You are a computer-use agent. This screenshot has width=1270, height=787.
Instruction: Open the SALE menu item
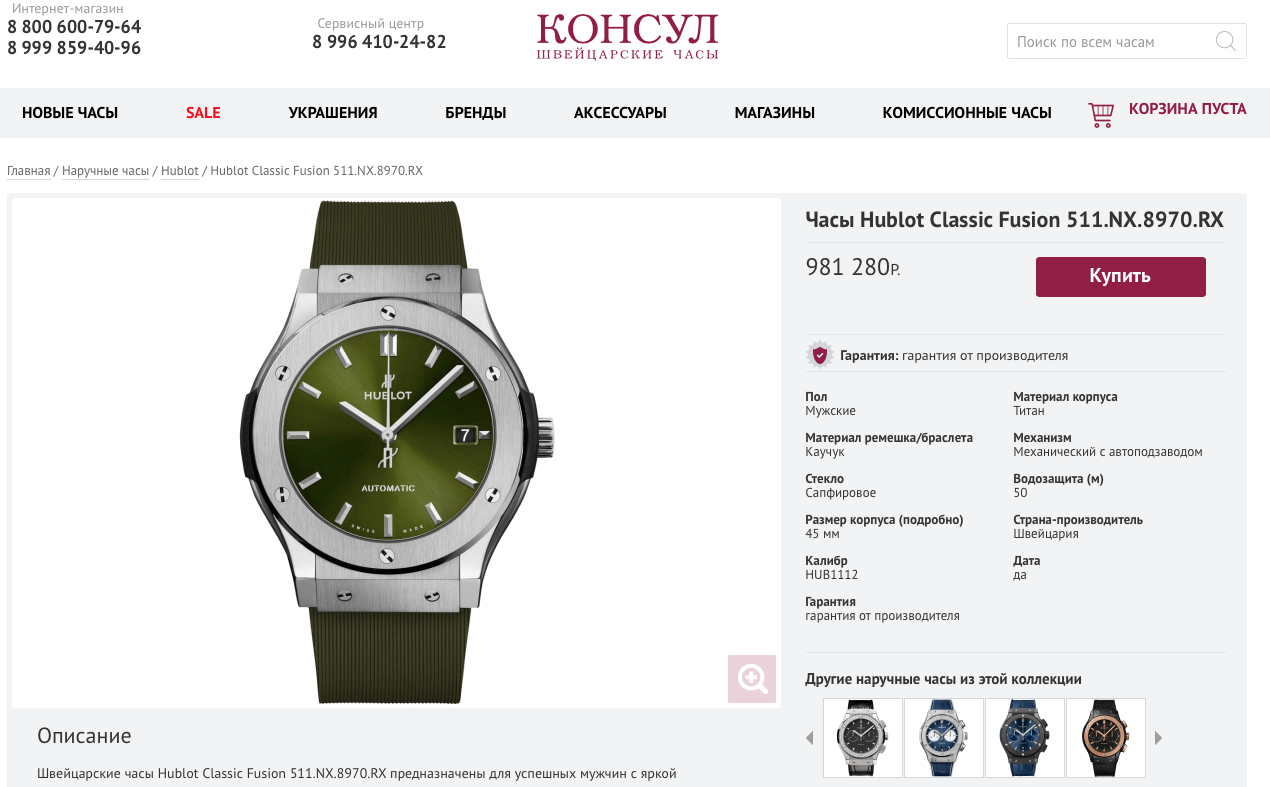tap(203, 113)
